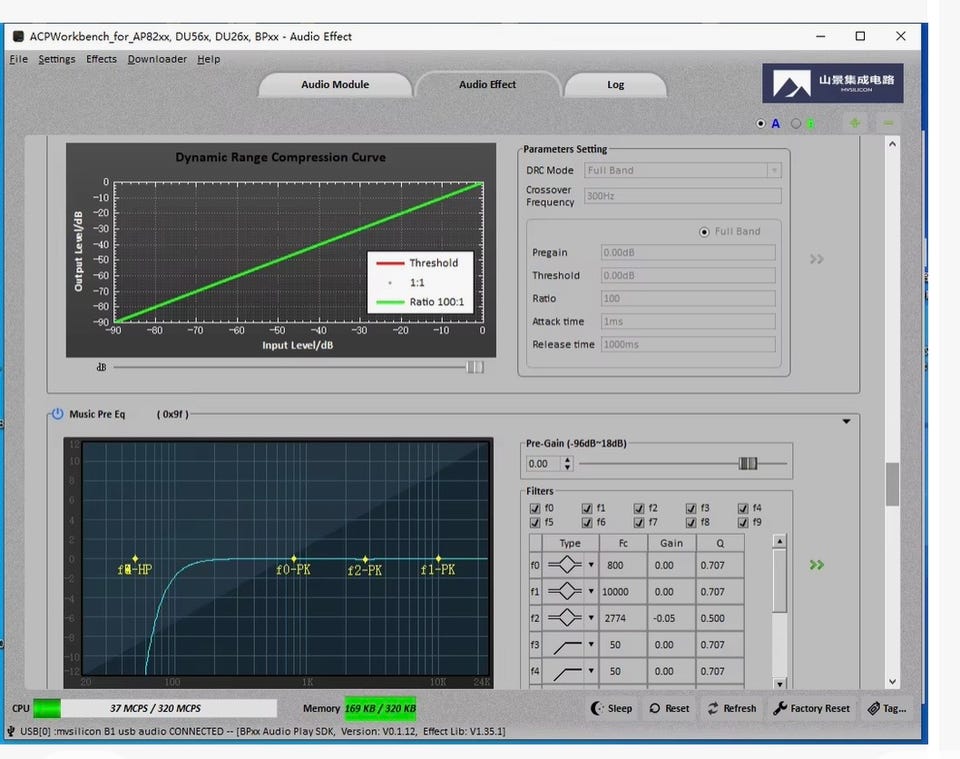The height and width of the screenshot is (759, 960).
Task: Click the grey double-arrow beside DRC parameters
Action: point(817,259)
